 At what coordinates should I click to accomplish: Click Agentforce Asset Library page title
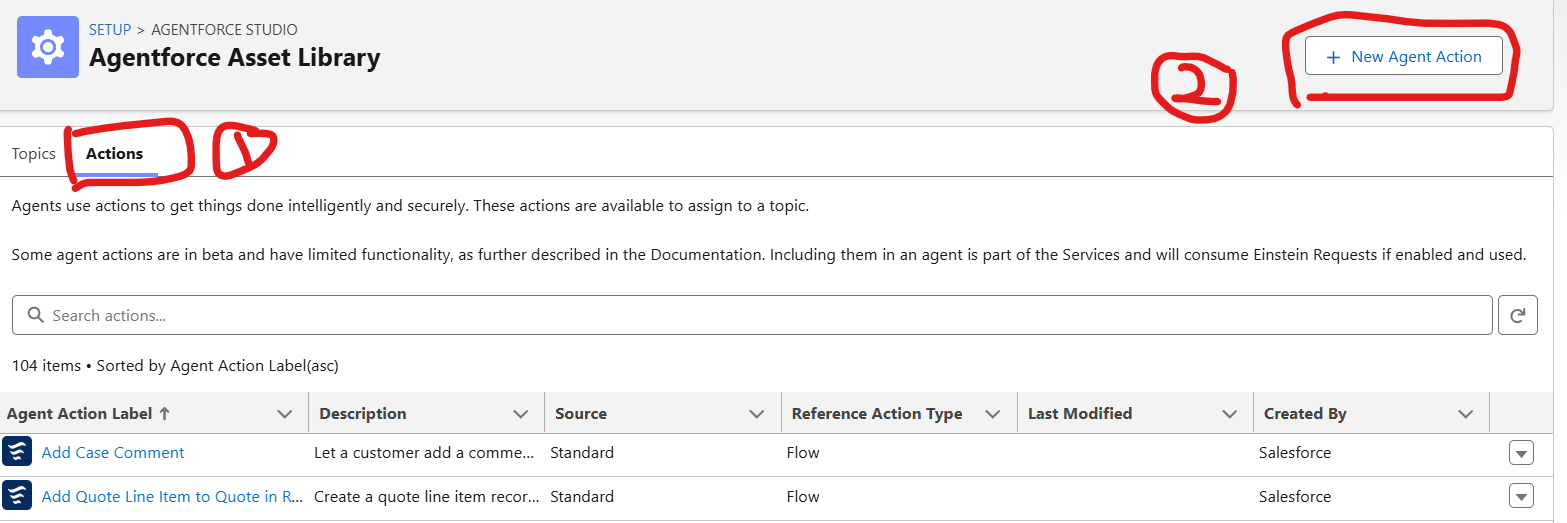(235, 57)
